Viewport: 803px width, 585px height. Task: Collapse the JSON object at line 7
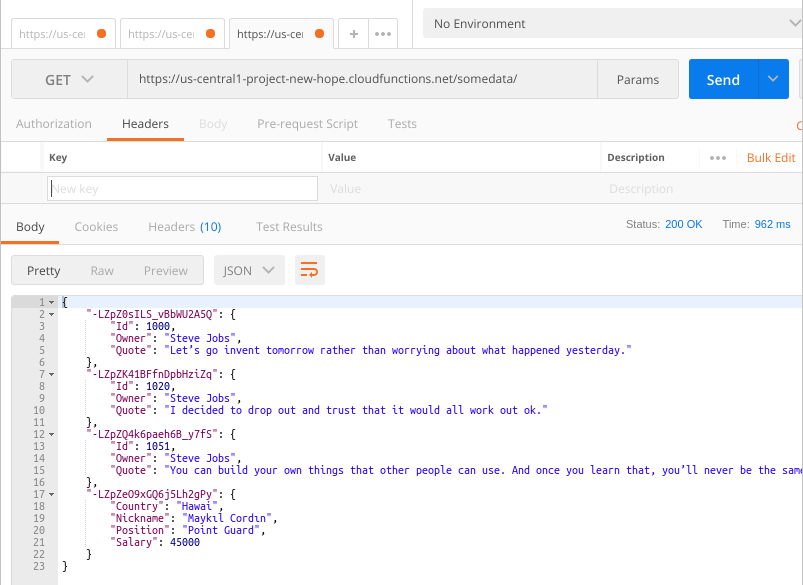coord(52,374)
